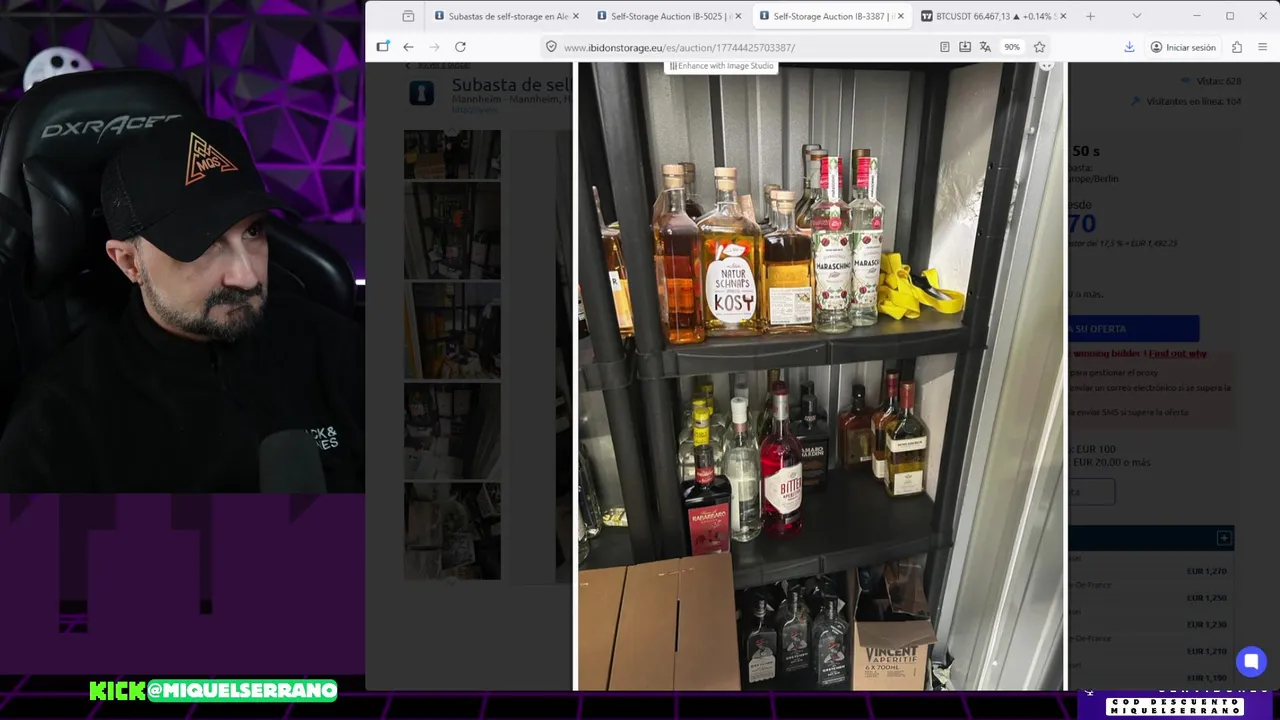Image resolution: width=1280 pixels, height=720 pixels.
Task: Select the 'EUR 1,210' bid entry
Action: [x=1206, y=651]
